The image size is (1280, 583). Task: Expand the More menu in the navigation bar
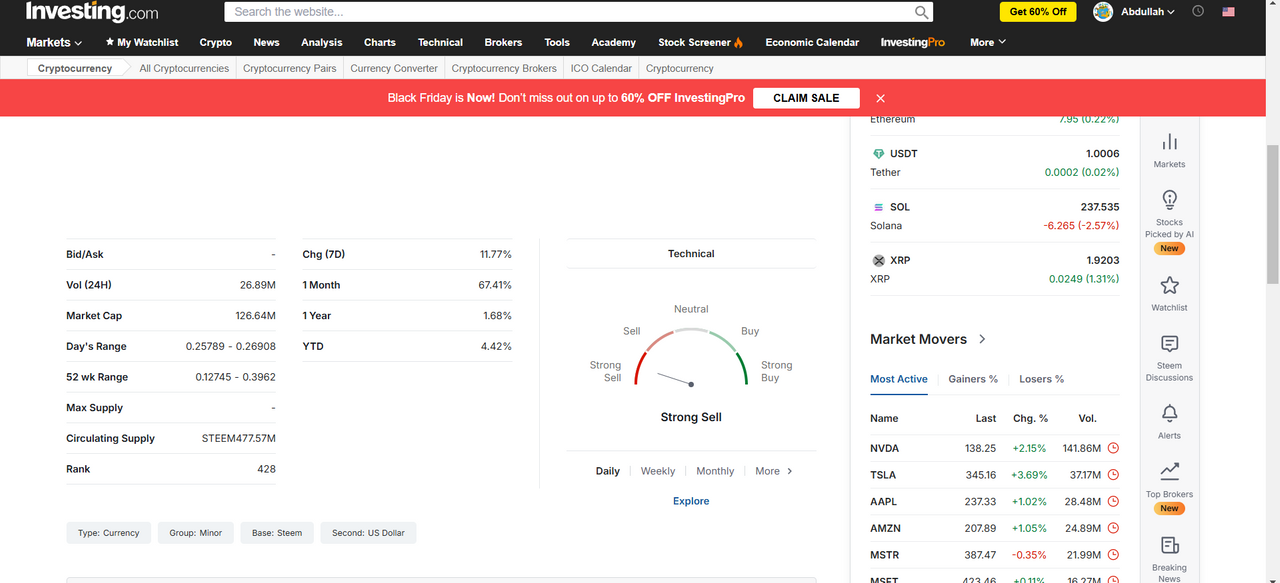(987, 42)
